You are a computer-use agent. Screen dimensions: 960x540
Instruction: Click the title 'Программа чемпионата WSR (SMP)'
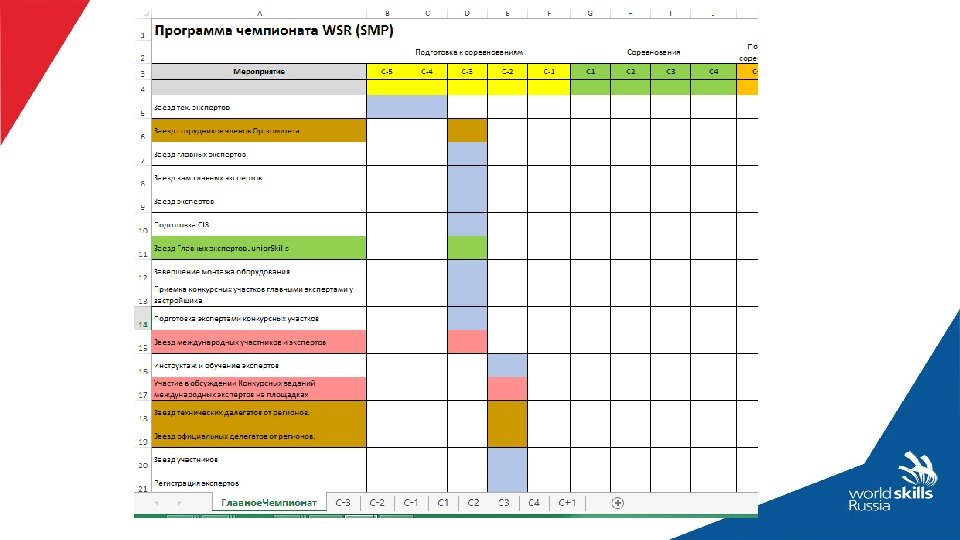tap(274, 30)
